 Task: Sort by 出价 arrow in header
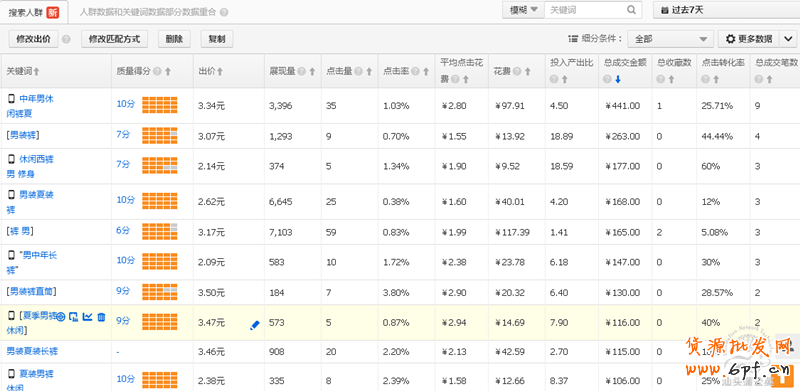tap(219, 71)
